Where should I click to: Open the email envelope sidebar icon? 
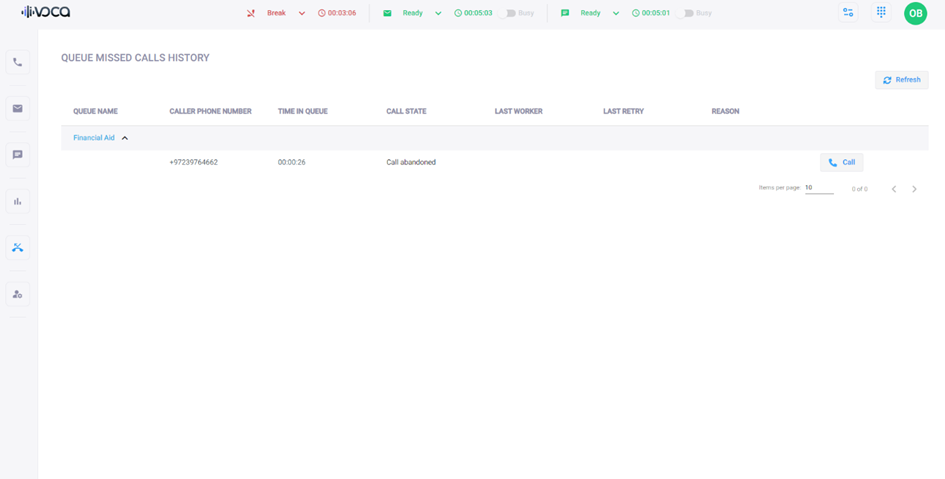pos(17,108)
